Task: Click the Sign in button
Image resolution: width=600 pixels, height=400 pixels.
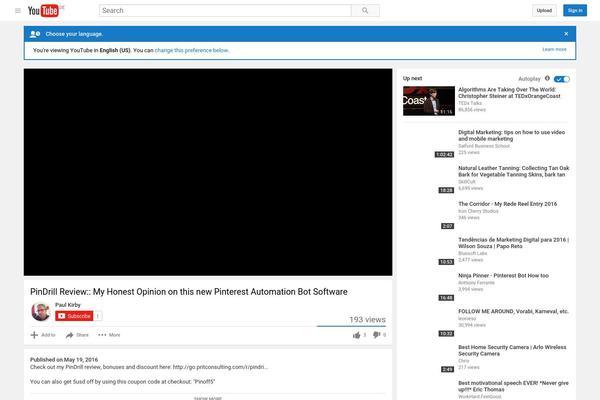Action: [x=575, y=11]
